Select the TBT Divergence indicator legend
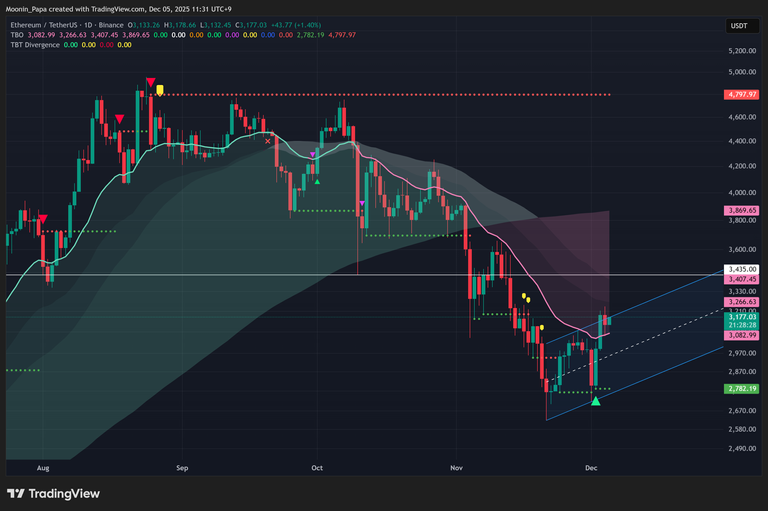768x511 pixels. (x=32, y=45)
